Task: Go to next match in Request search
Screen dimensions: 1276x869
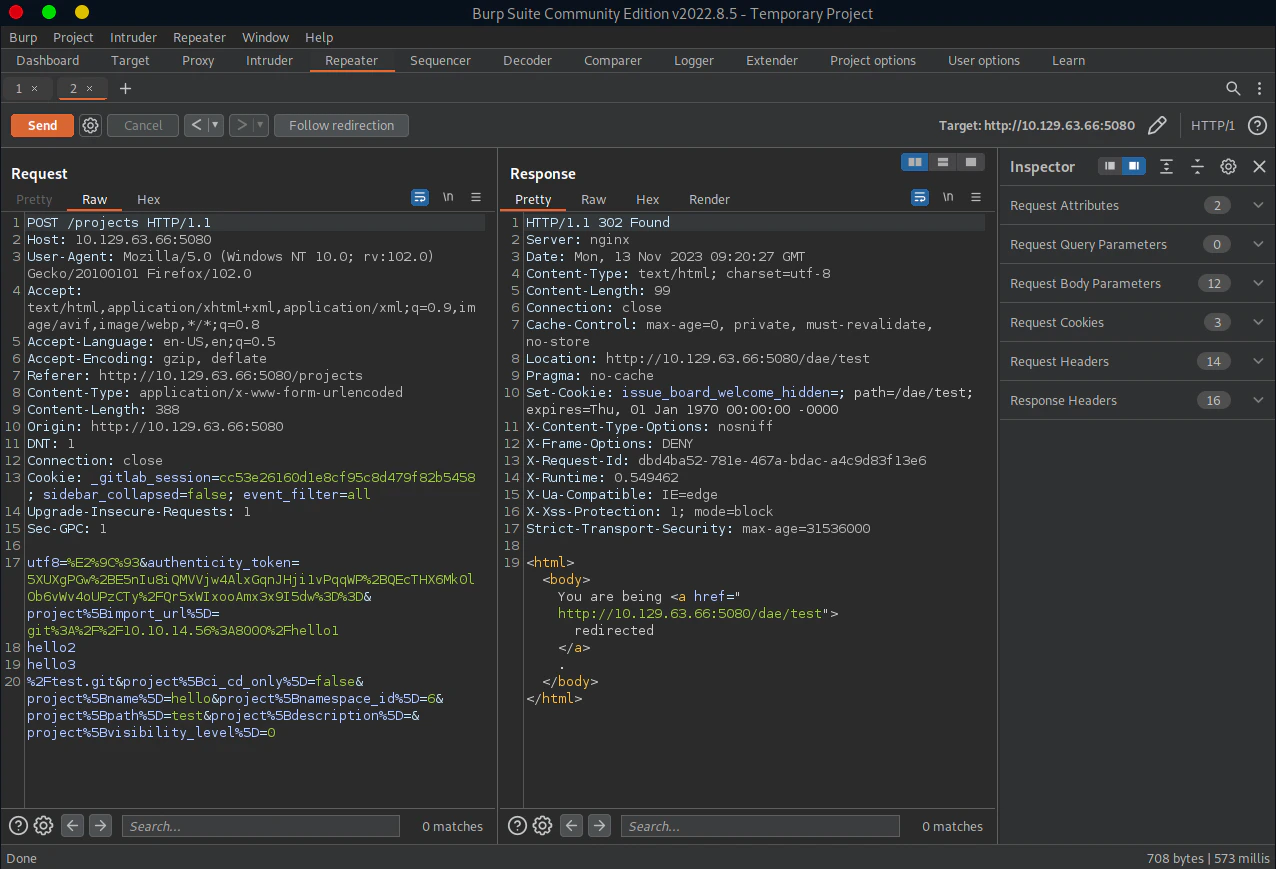Action: coord(100,825)
